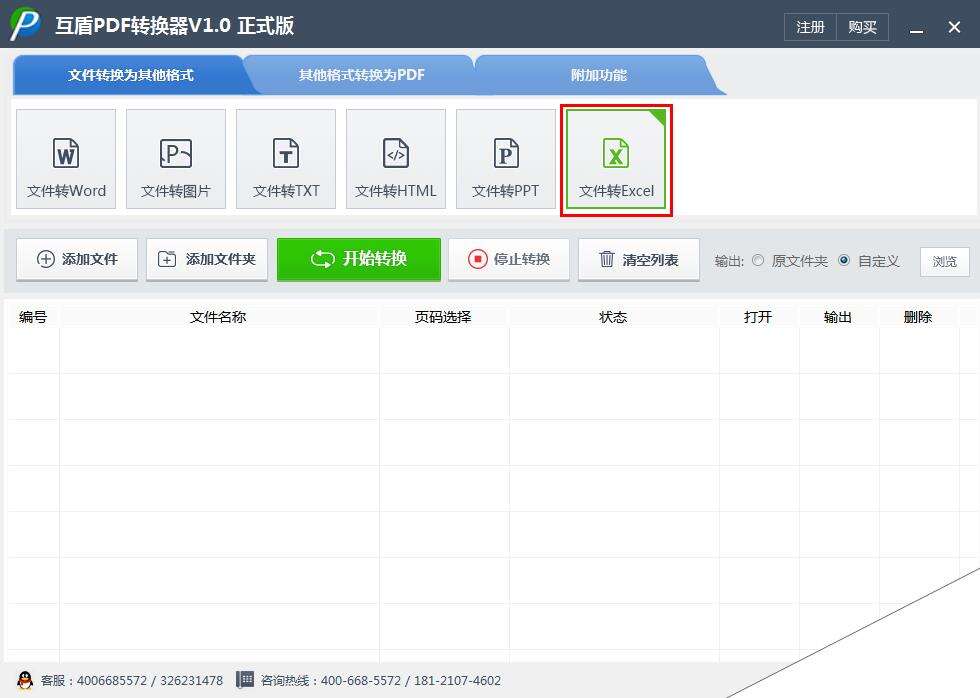Image resolution: width=980 pixels, height=698 pixels.
Task: Click the QQ penguin customer service icon
Action: coord(25,680)
